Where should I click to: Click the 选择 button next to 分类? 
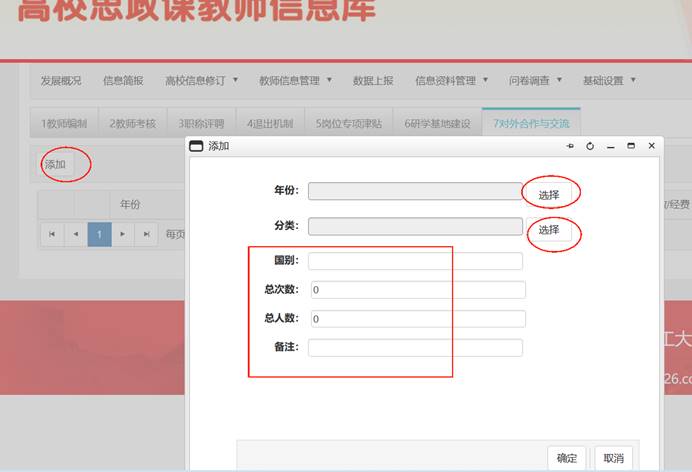[549, 230]
